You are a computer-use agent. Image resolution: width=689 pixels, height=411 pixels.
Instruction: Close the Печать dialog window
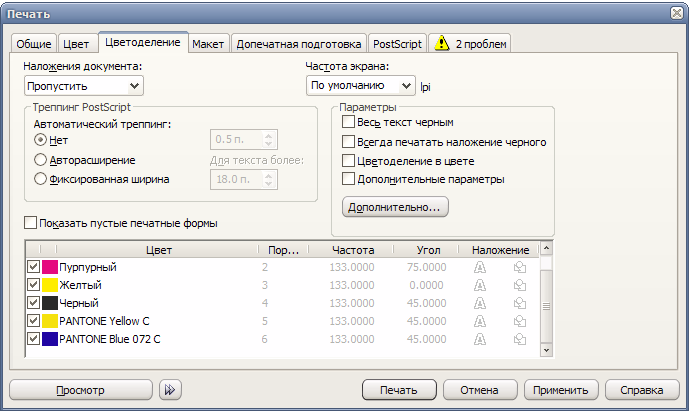click(674, 12)
